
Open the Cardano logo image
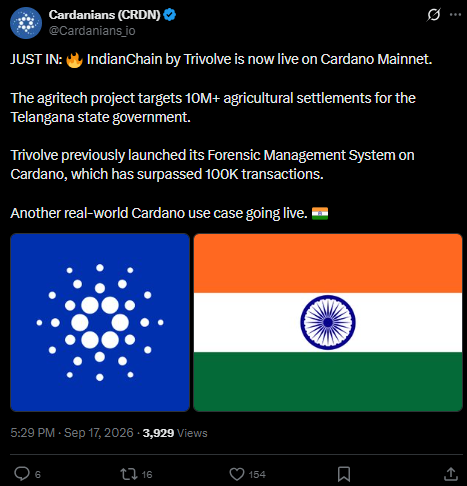[x=100, y=322]
